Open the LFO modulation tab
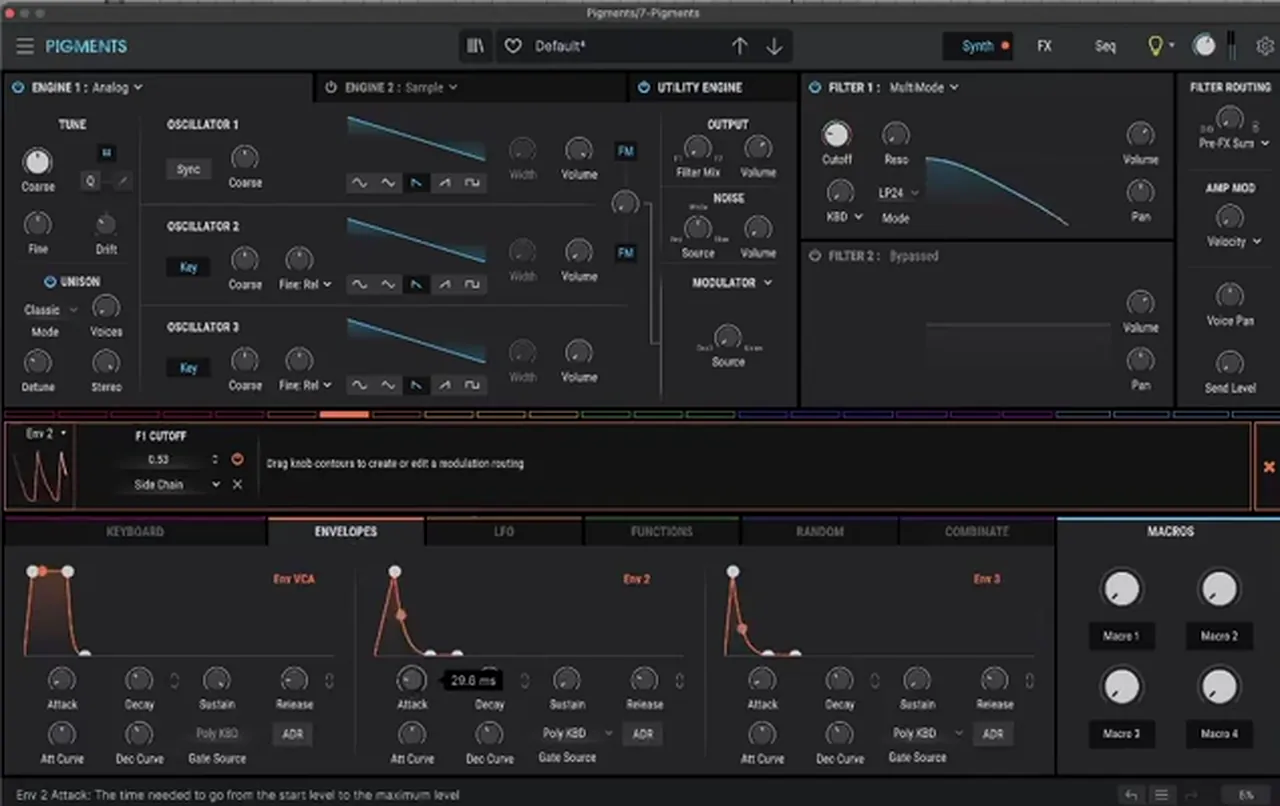This screenshot has width=1280, height=806. click(504, 532)
